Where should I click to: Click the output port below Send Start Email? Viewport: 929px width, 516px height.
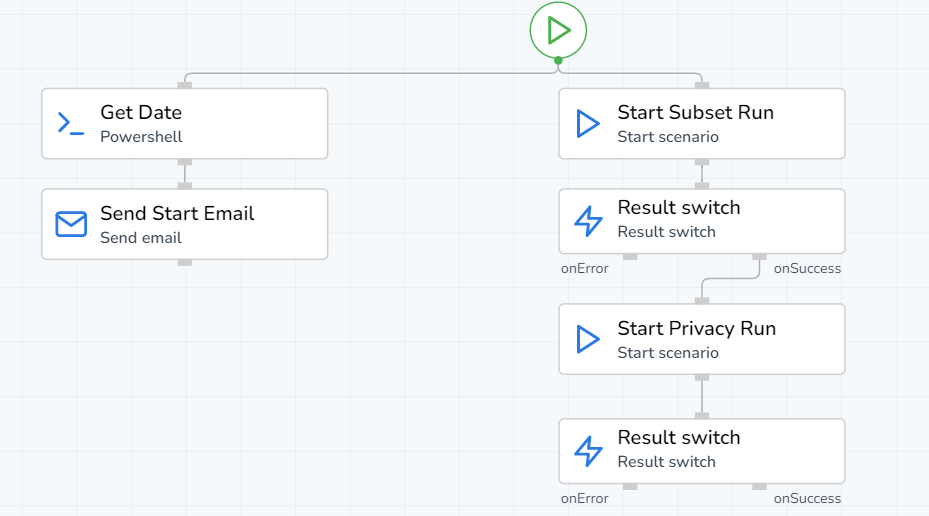click(185, 262)
